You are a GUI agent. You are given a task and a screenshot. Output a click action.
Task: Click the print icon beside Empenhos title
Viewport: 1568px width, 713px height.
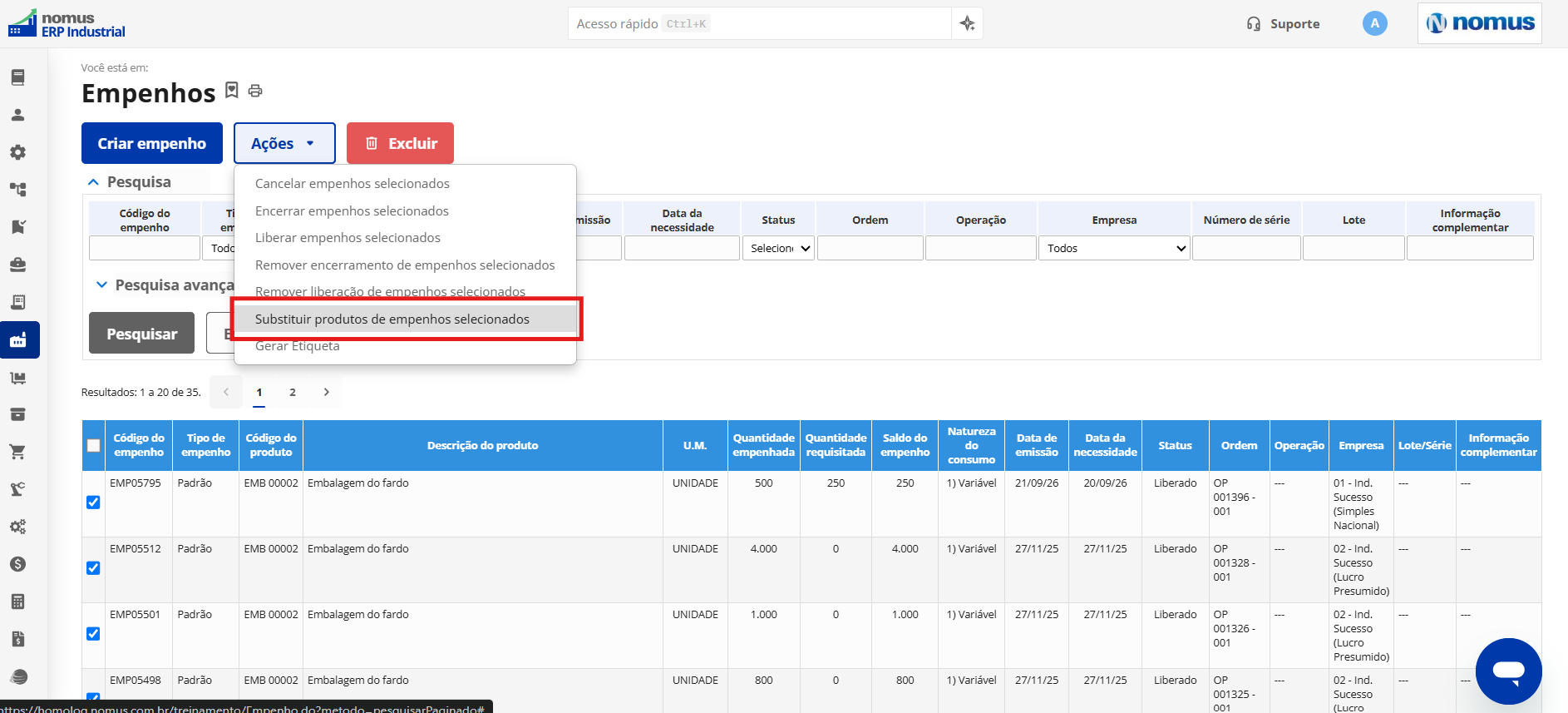[x=255, y=91]
